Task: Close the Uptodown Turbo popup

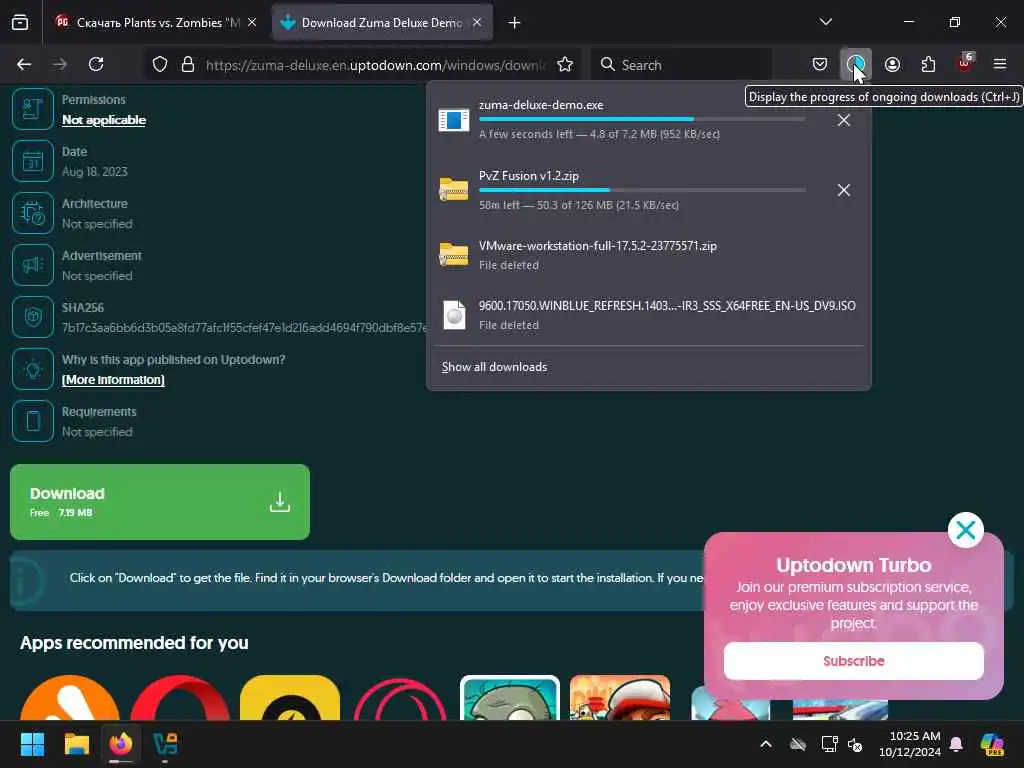Action: click(966, 530)
